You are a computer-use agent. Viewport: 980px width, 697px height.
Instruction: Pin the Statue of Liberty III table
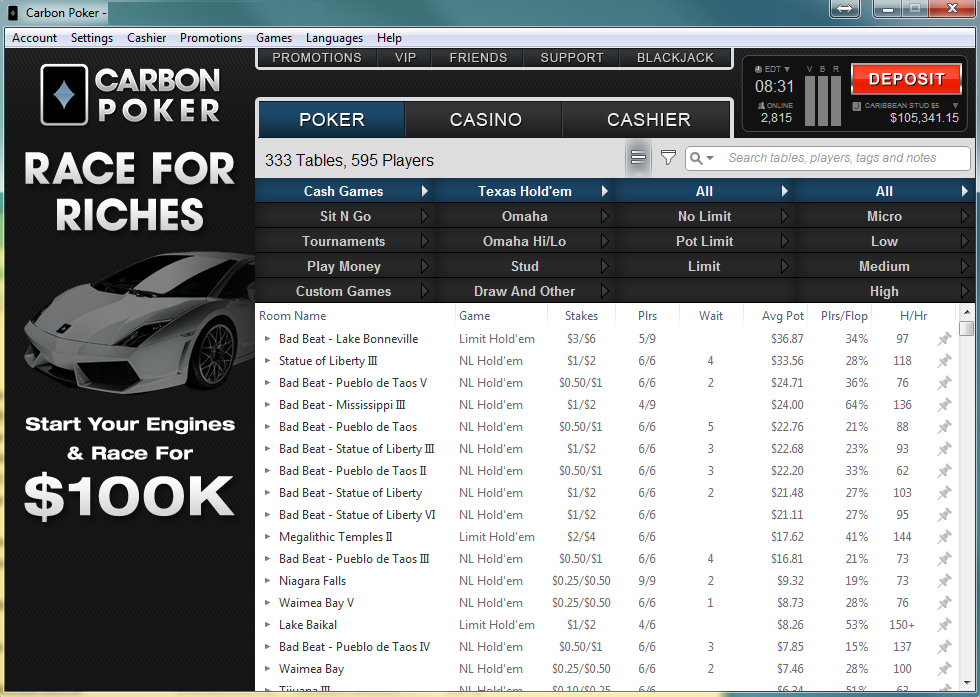tap(944, 361)
